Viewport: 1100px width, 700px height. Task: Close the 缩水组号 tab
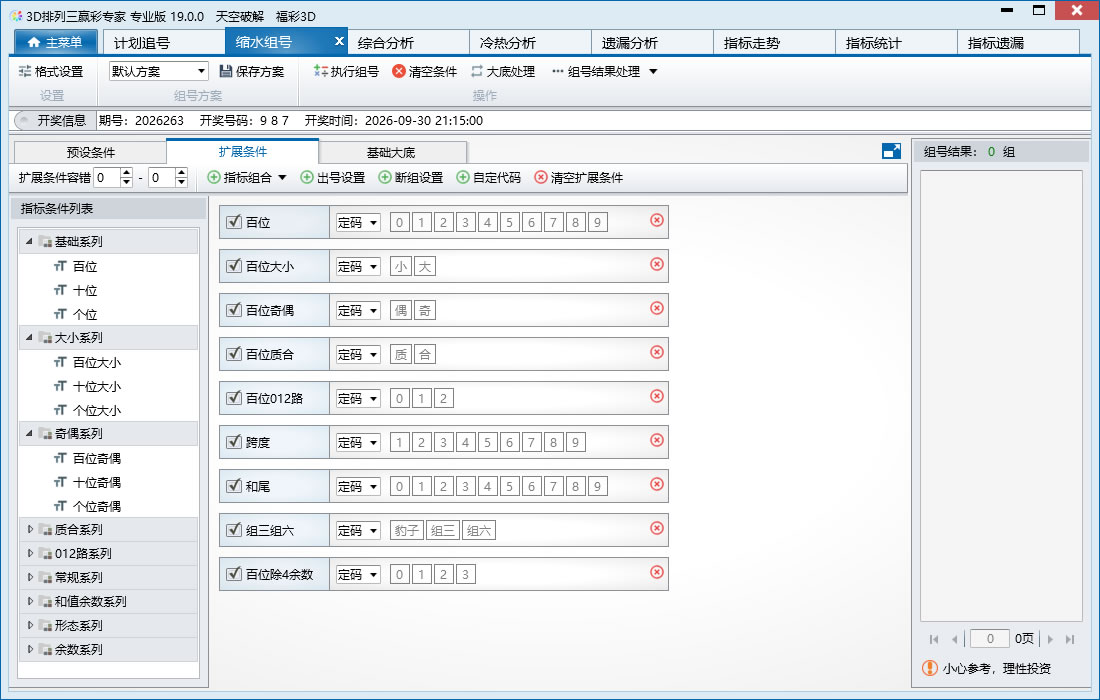[339, 41]
